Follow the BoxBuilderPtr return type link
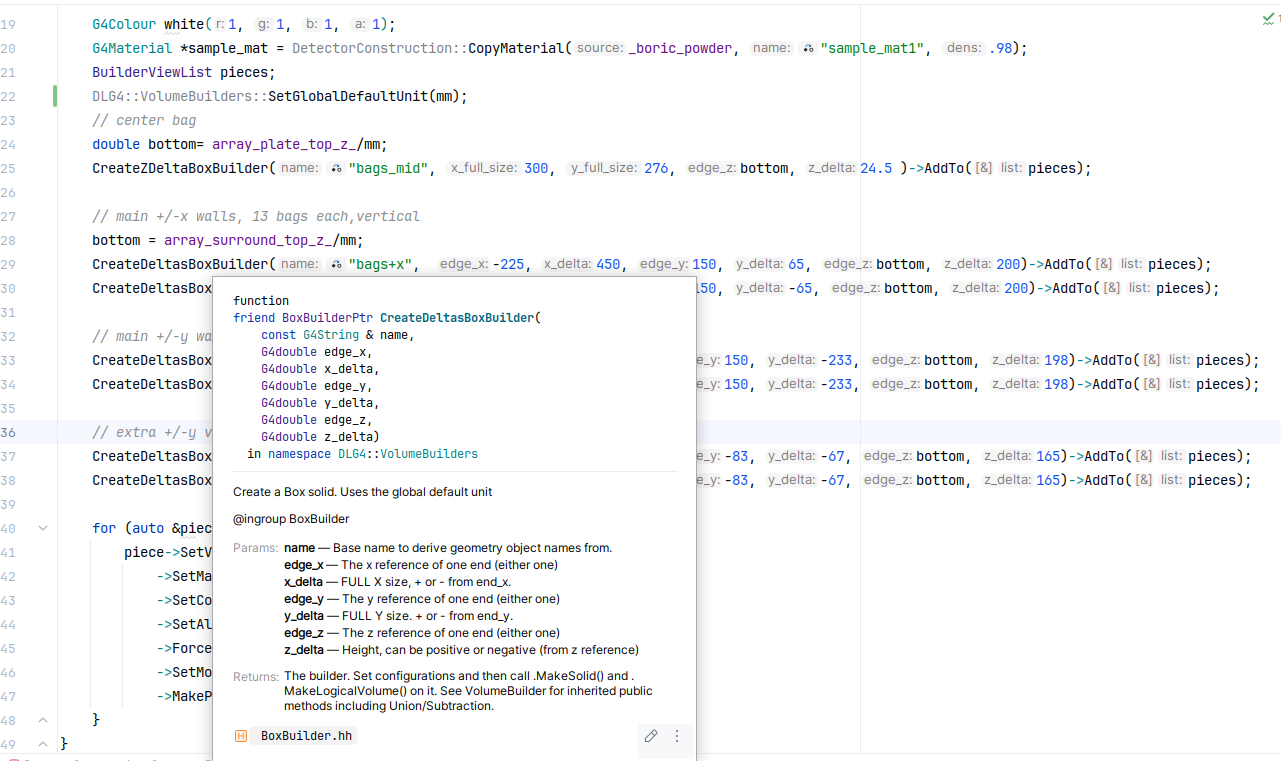 (x=328, y=318)
